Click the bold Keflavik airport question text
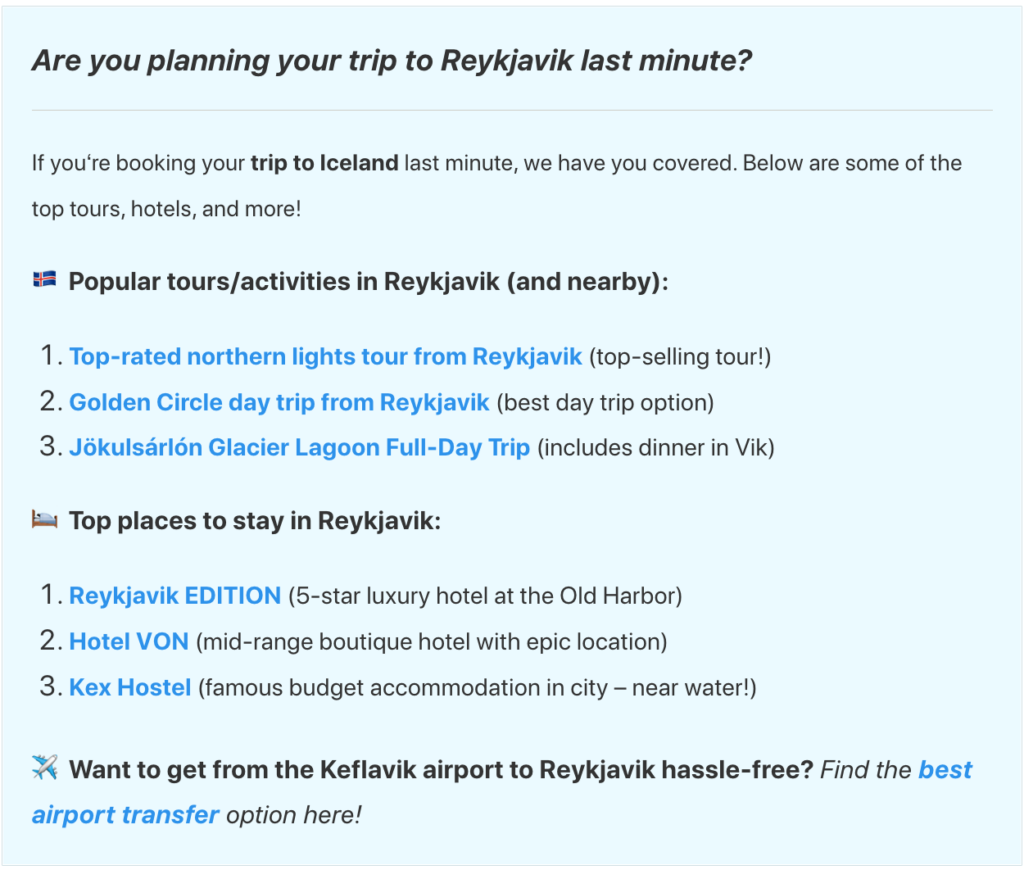Screen dimensions: 1024x870 click(440, 770)
